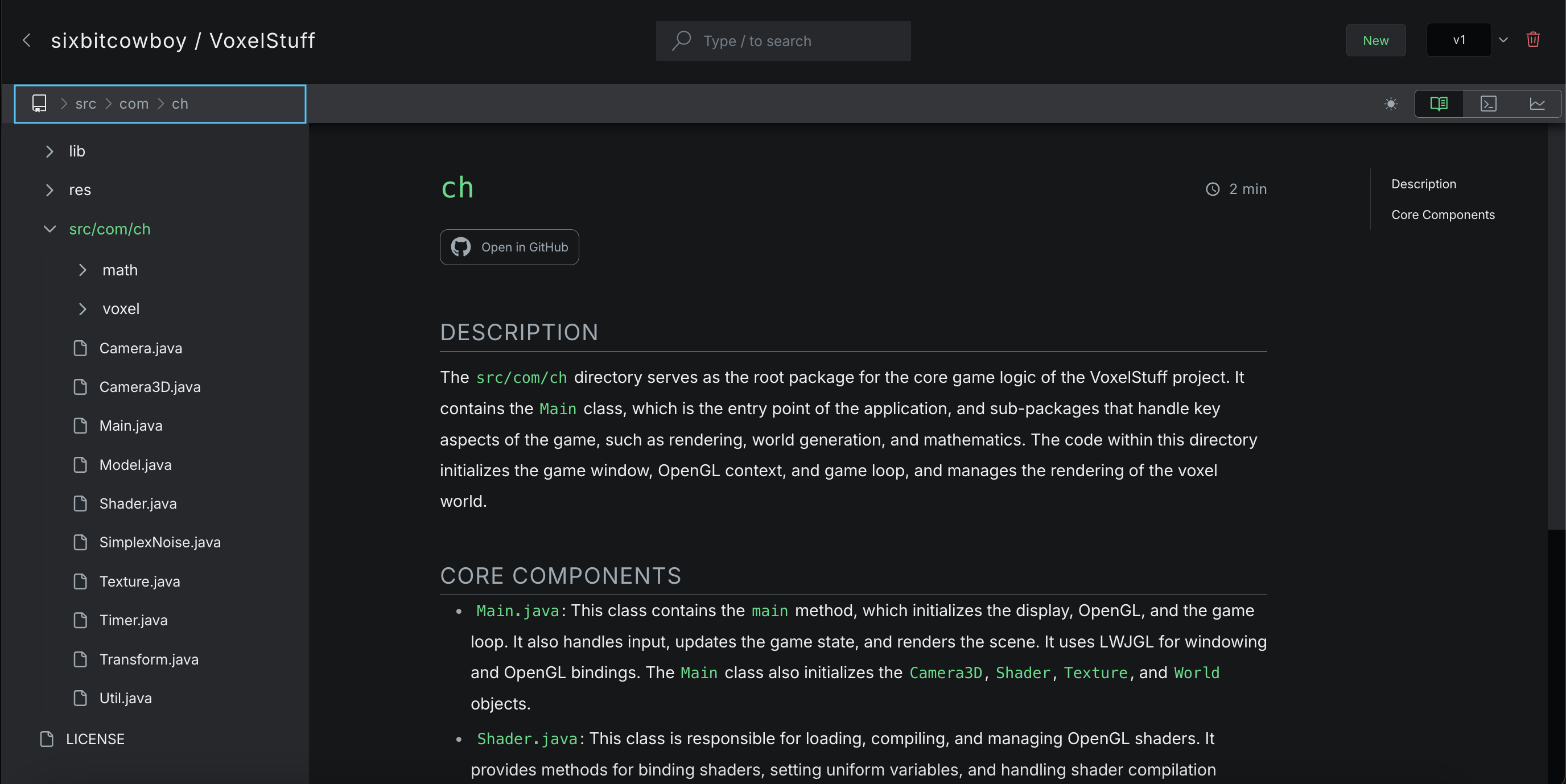Image resolution: width=1566 pixels, height=784 pixels.
Task: Expand the res folder chevron
Action: 50,190
